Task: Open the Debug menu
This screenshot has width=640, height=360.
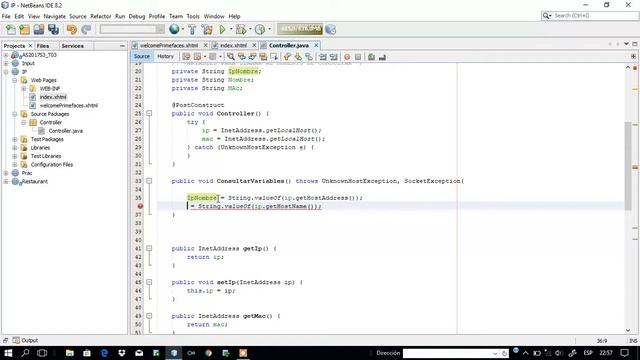Action: (137, 16)
